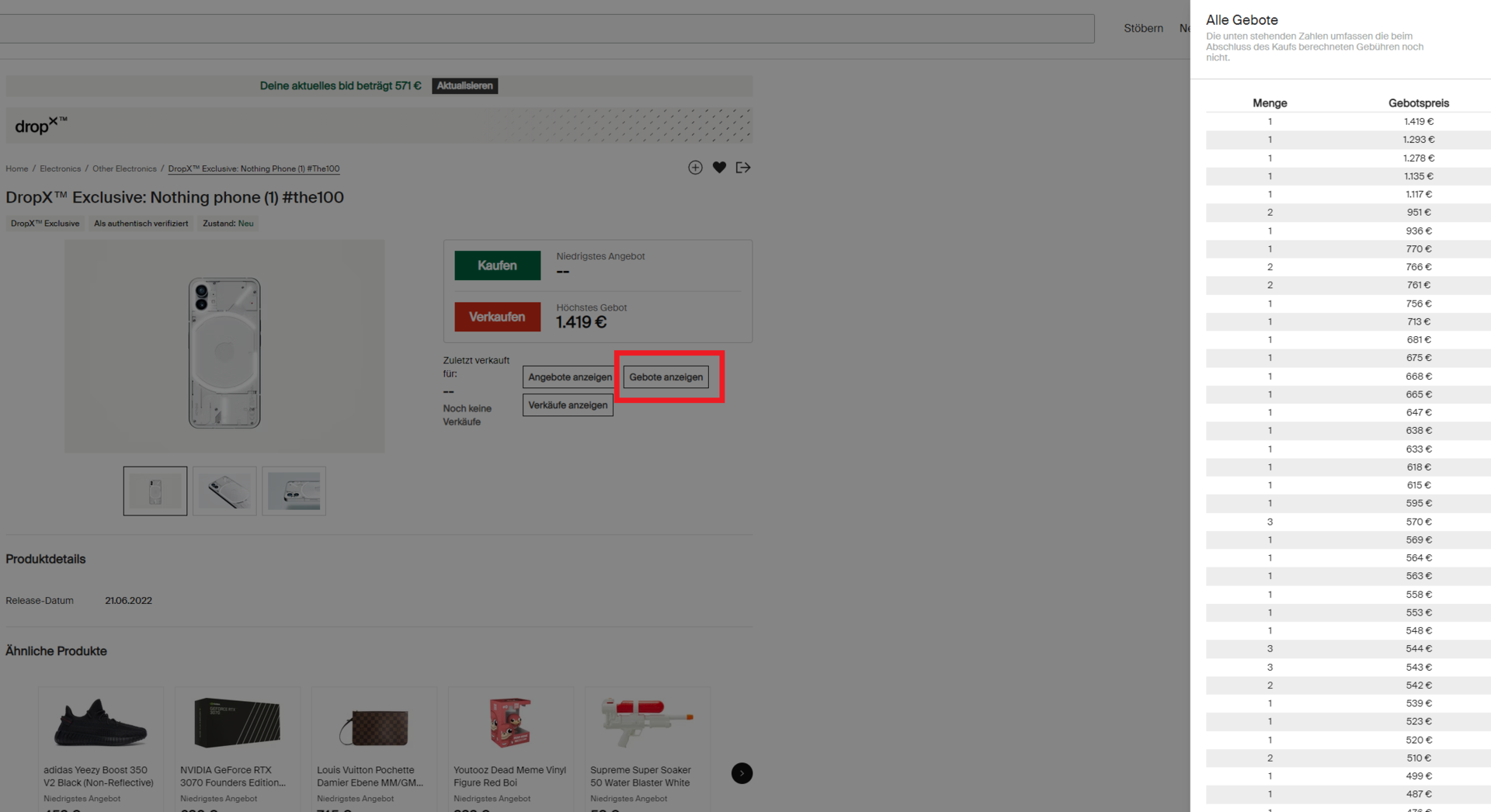Click the search input field at top
The image size is (1491, 812).
(x=547, y=29)
